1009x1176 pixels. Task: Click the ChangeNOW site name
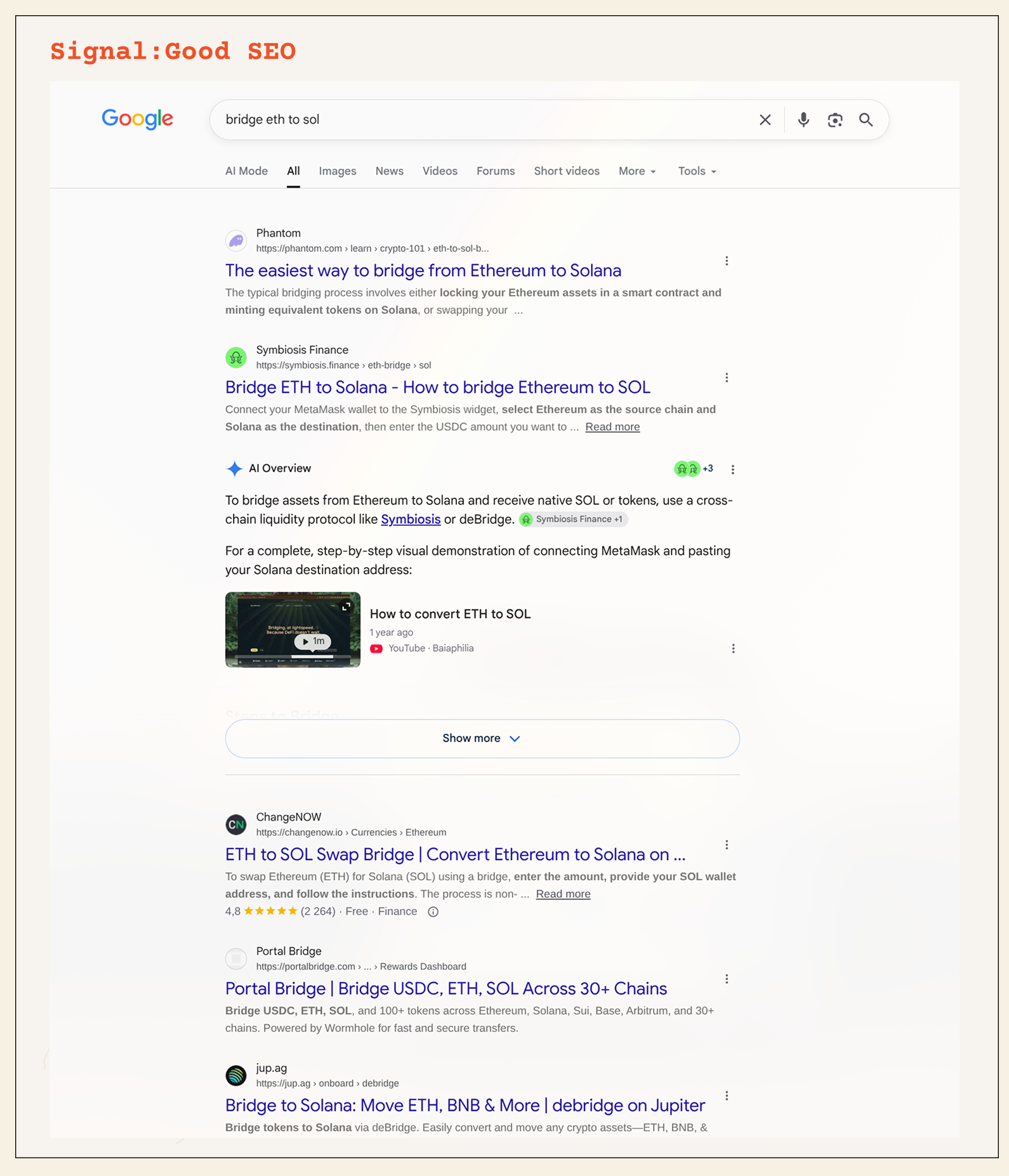tap(289, 817)
